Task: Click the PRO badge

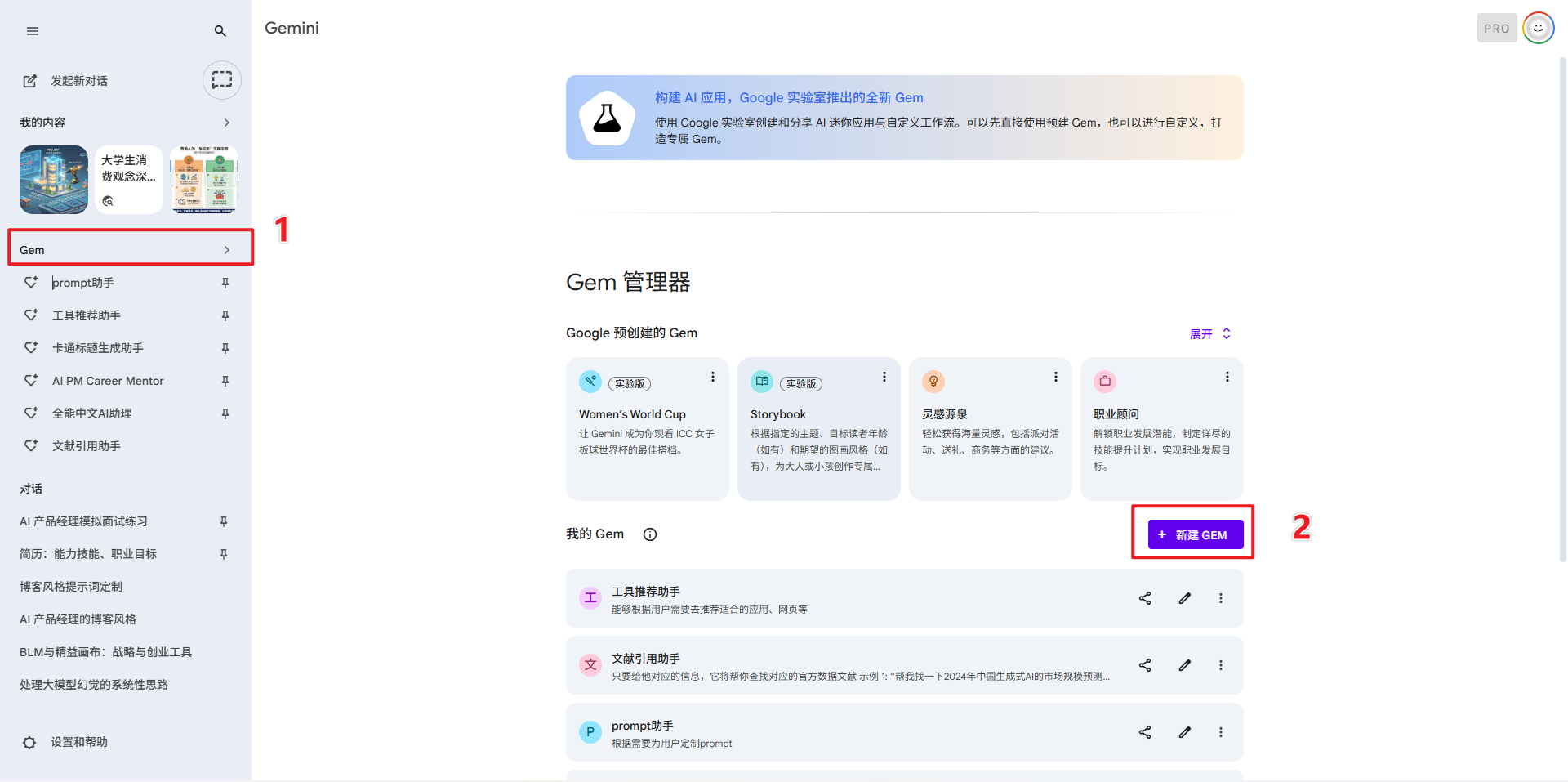Action: [1496, 29]
